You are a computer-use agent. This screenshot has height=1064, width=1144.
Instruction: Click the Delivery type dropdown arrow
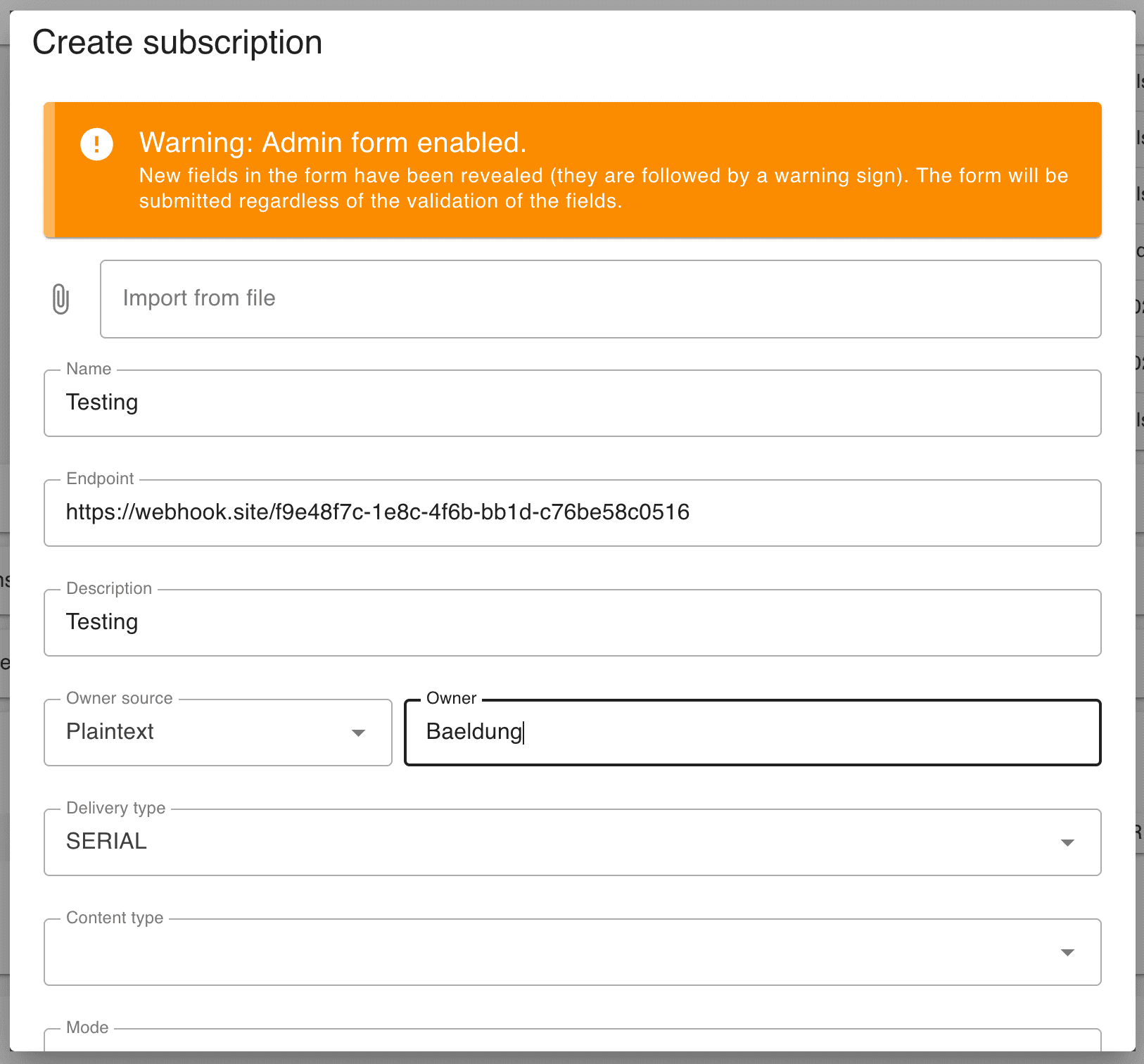pos(1067,843)
